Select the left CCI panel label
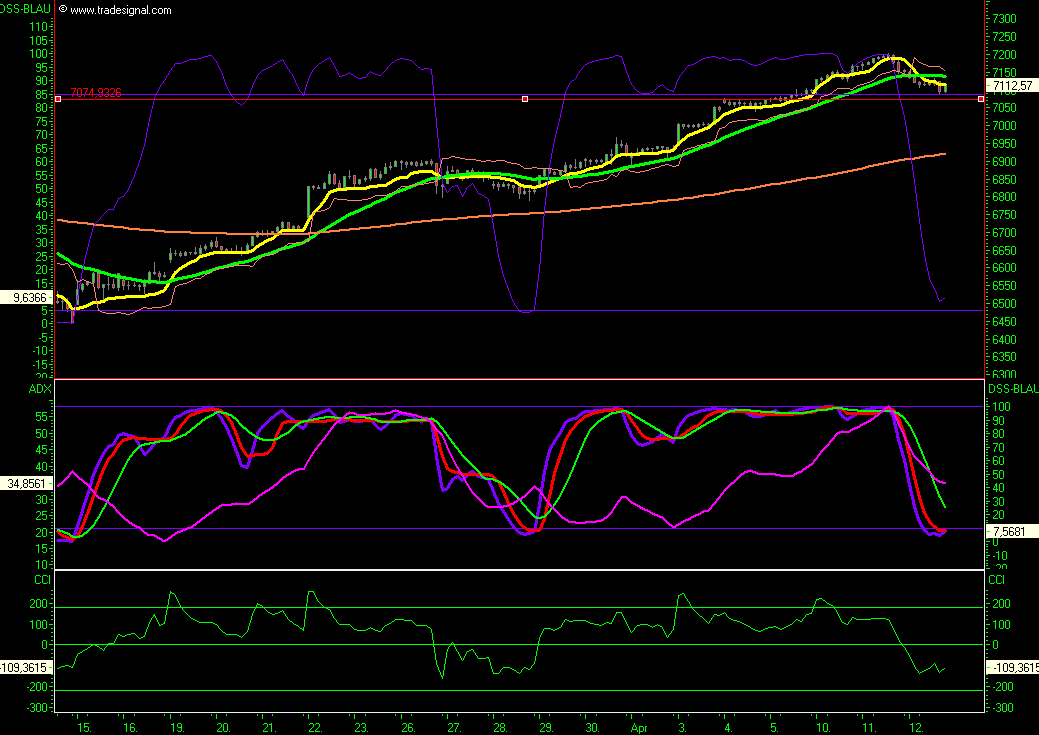This screenshot has width=1039, height=735. (x=12, y=579)
